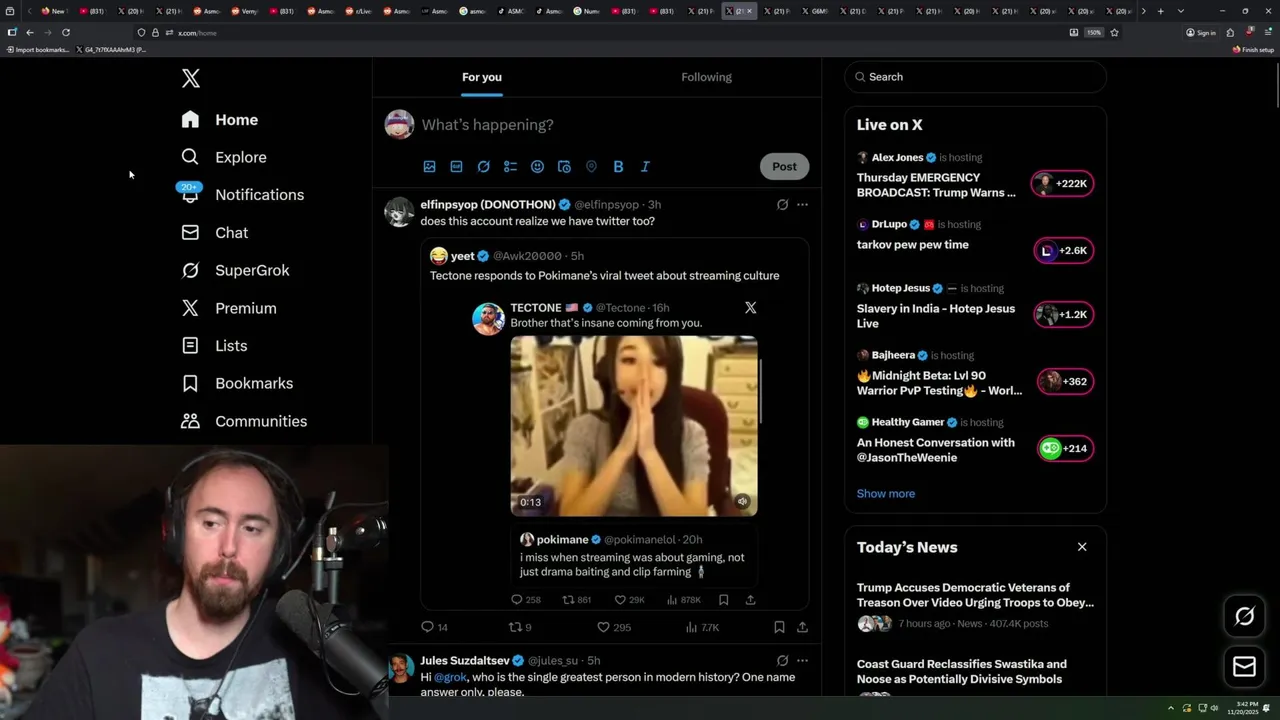Open Jules Suzdaltsev profile avatar
This screenshot has height=720, width=1280.
coord(399,669)
